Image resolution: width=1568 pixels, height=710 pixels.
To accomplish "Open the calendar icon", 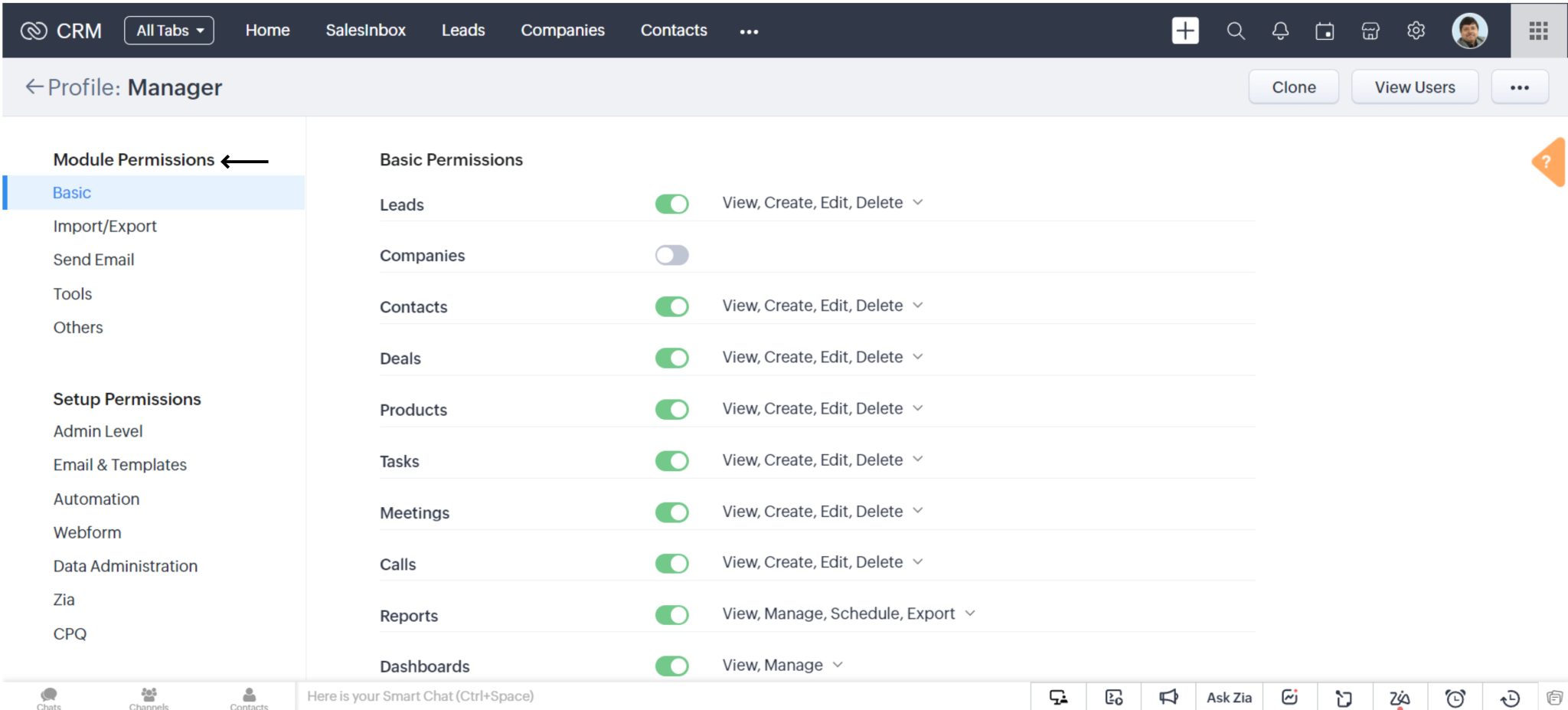I will coord(1325,31).
